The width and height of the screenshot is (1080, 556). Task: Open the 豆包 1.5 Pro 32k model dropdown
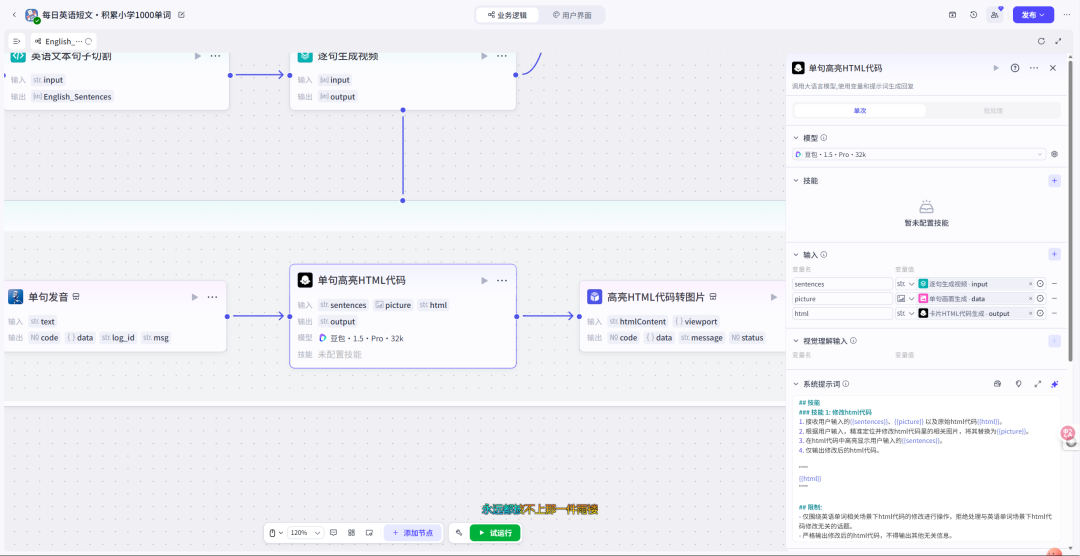918,155
